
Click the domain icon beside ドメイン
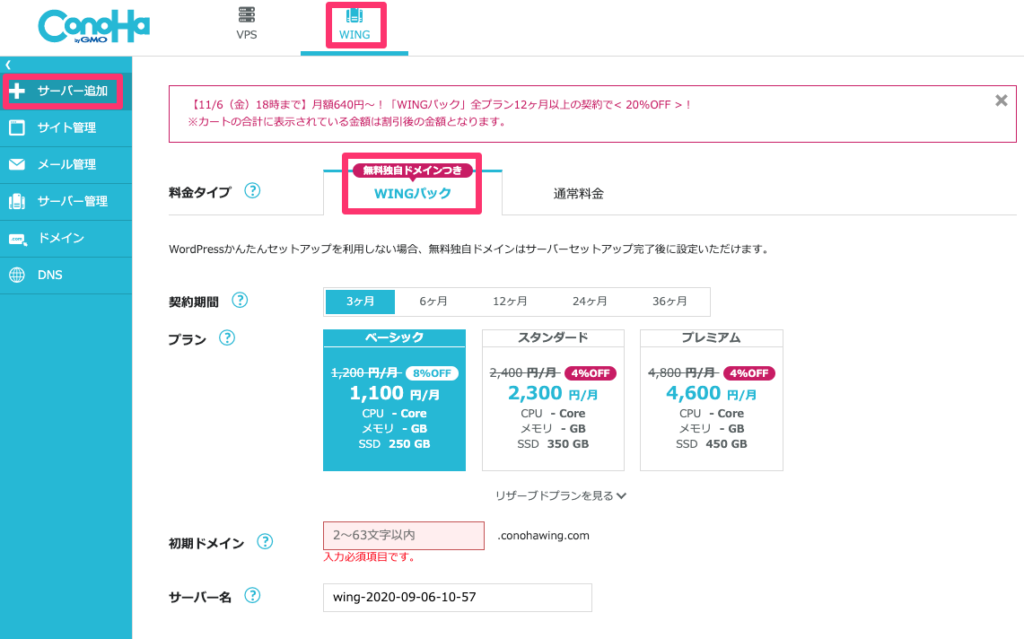pos(18,239)
